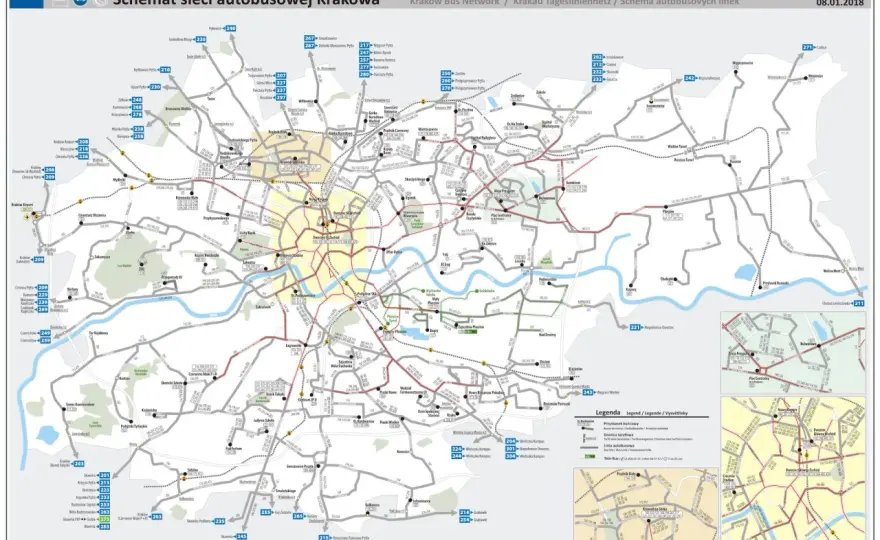Click the blue route 208 badge
880x540 pixels.
click(83, 142)
